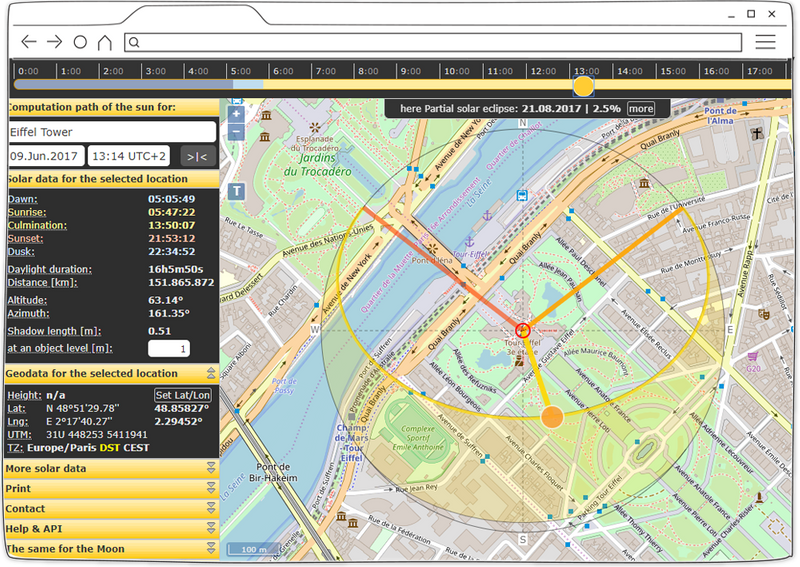
Task: Click the Set Lat/Lon button
Action: pos(183,395)
